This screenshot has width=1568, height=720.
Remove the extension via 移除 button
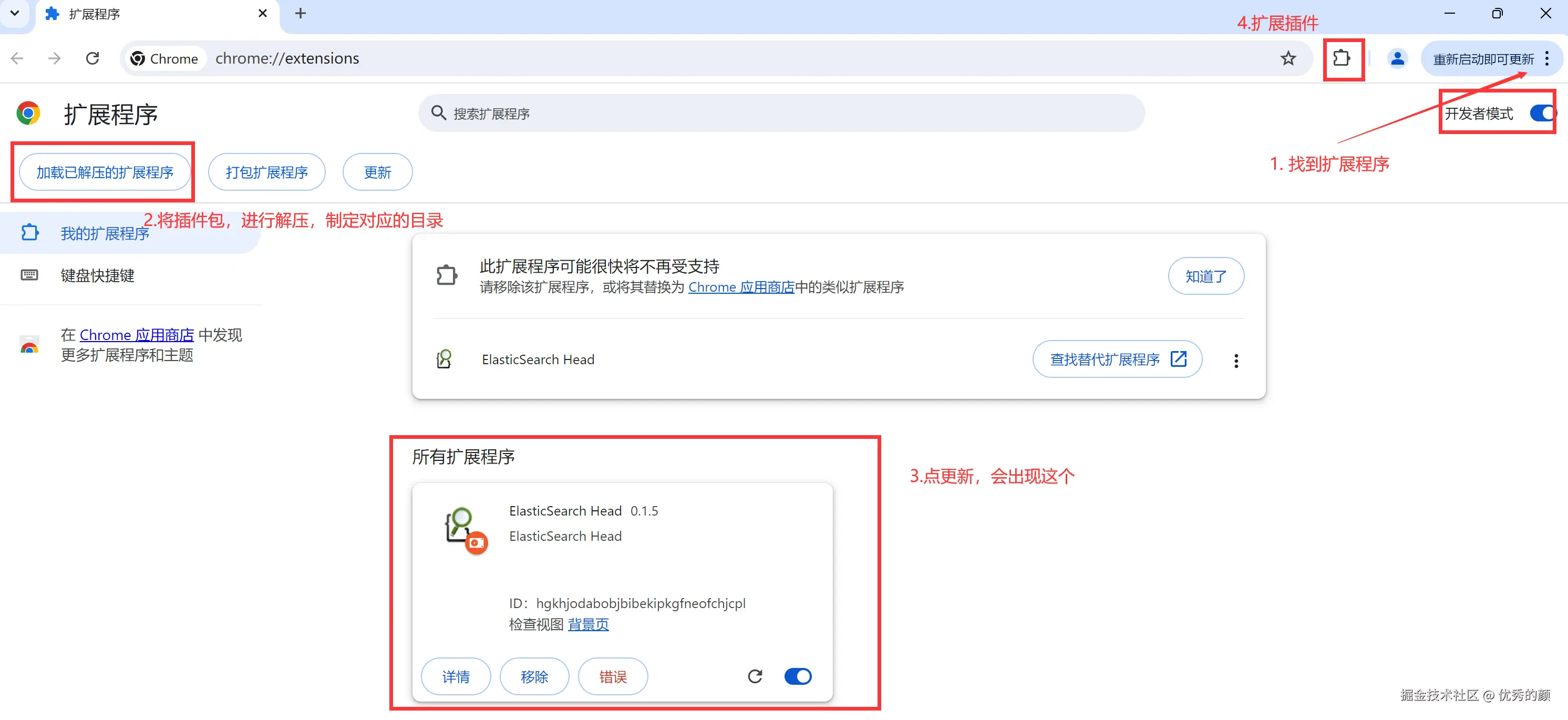point(534,676)
